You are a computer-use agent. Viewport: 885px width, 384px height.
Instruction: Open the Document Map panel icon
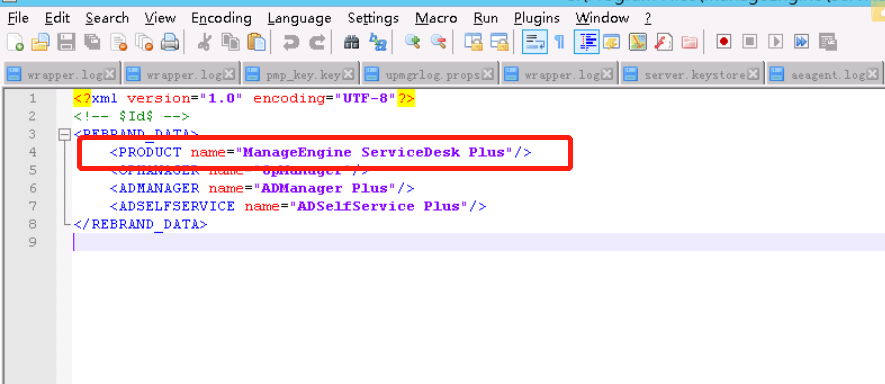[638, 42]
